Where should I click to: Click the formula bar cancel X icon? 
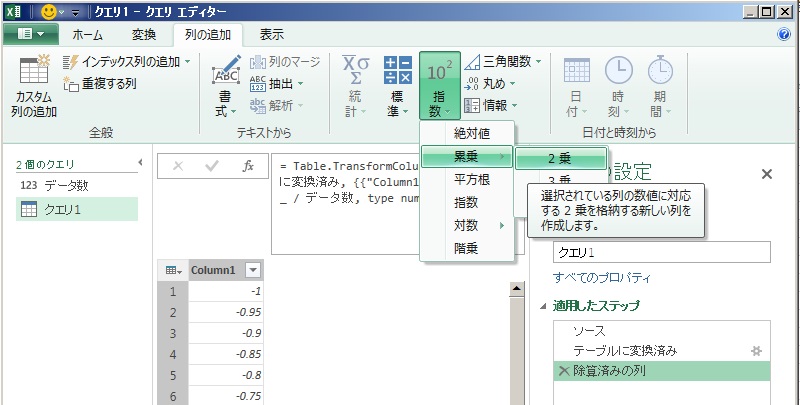coord(178,166)
